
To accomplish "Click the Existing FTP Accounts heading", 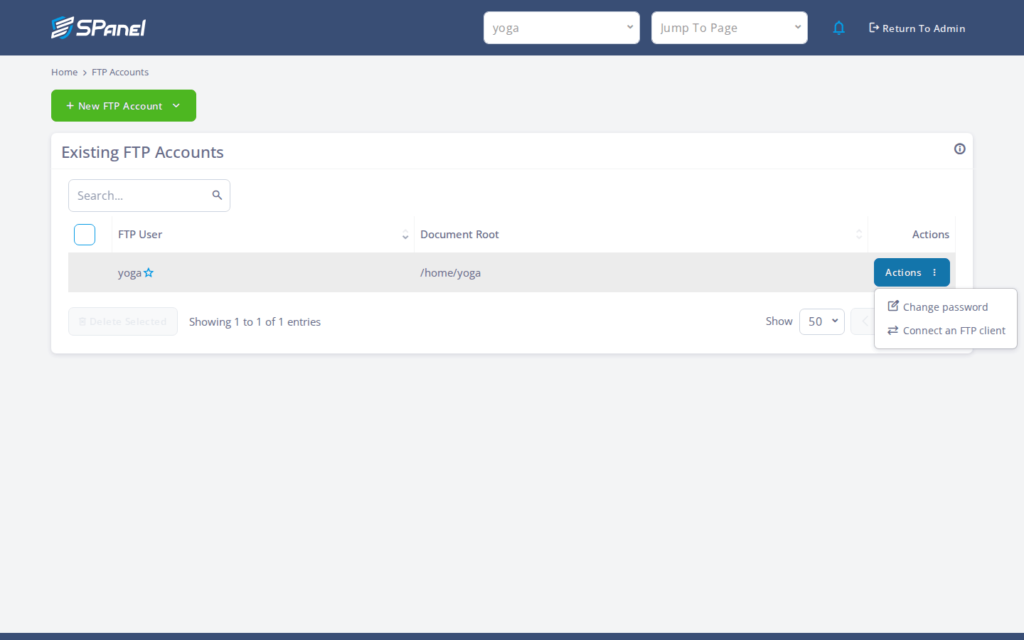I will click(x=142, y=152).
